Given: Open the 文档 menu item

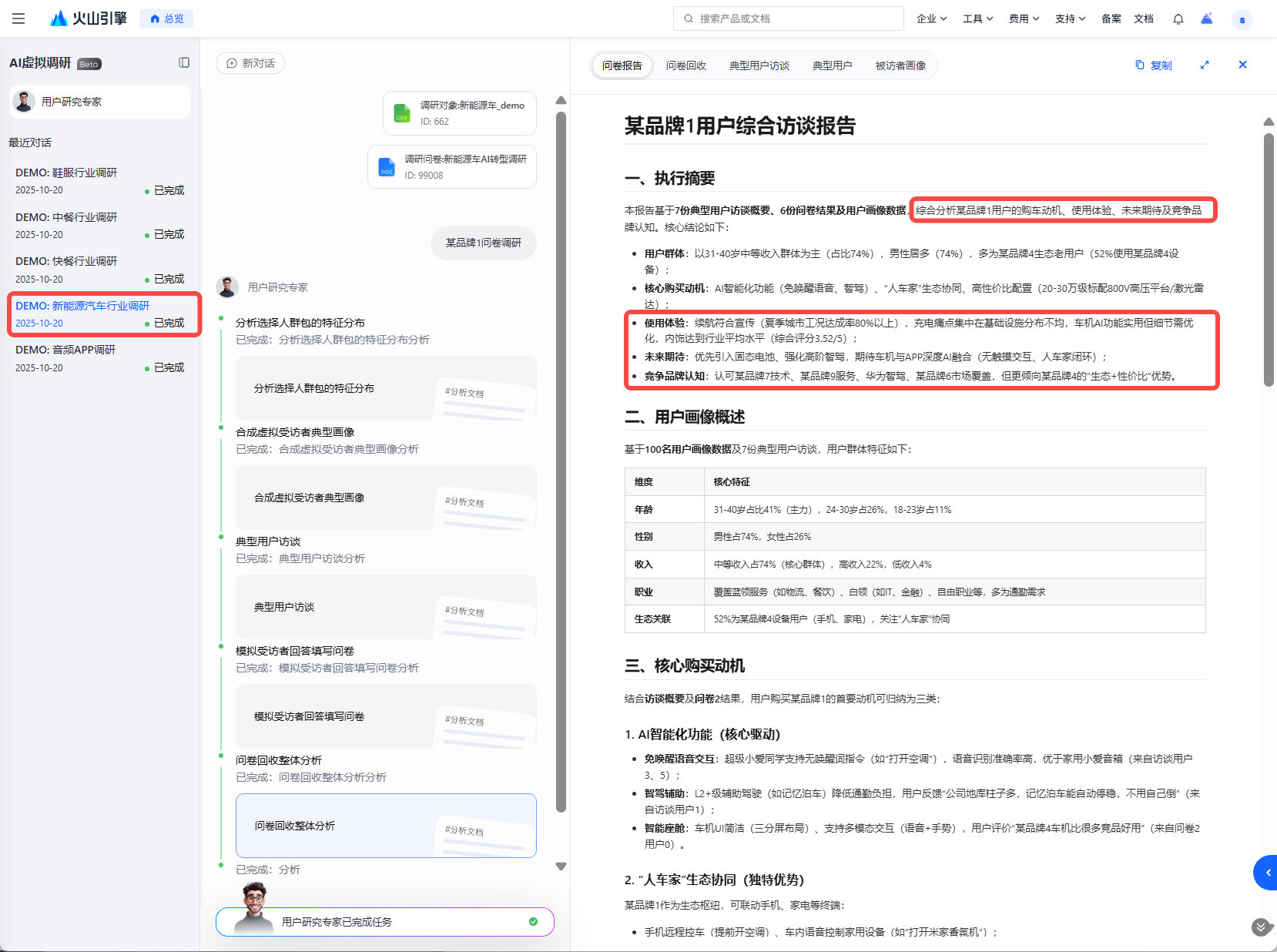Looking at the screenshot, I should click(1143, 18).
